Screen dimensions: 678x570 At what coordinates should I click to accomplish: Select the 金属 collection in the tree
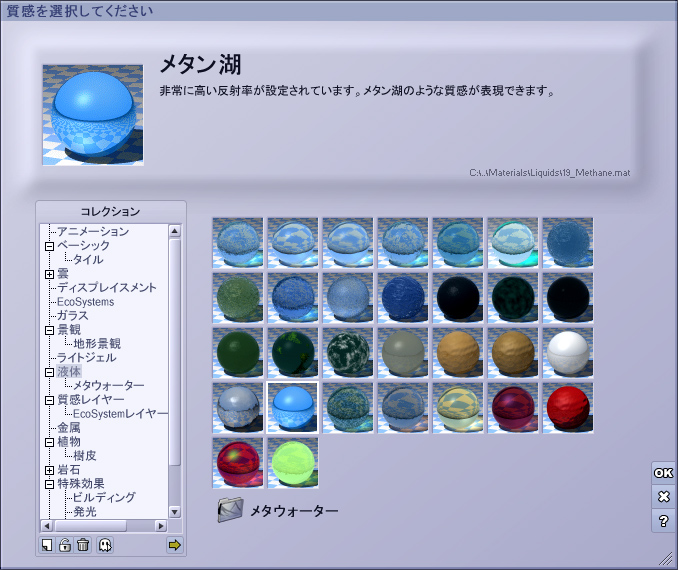pos(68,428)
